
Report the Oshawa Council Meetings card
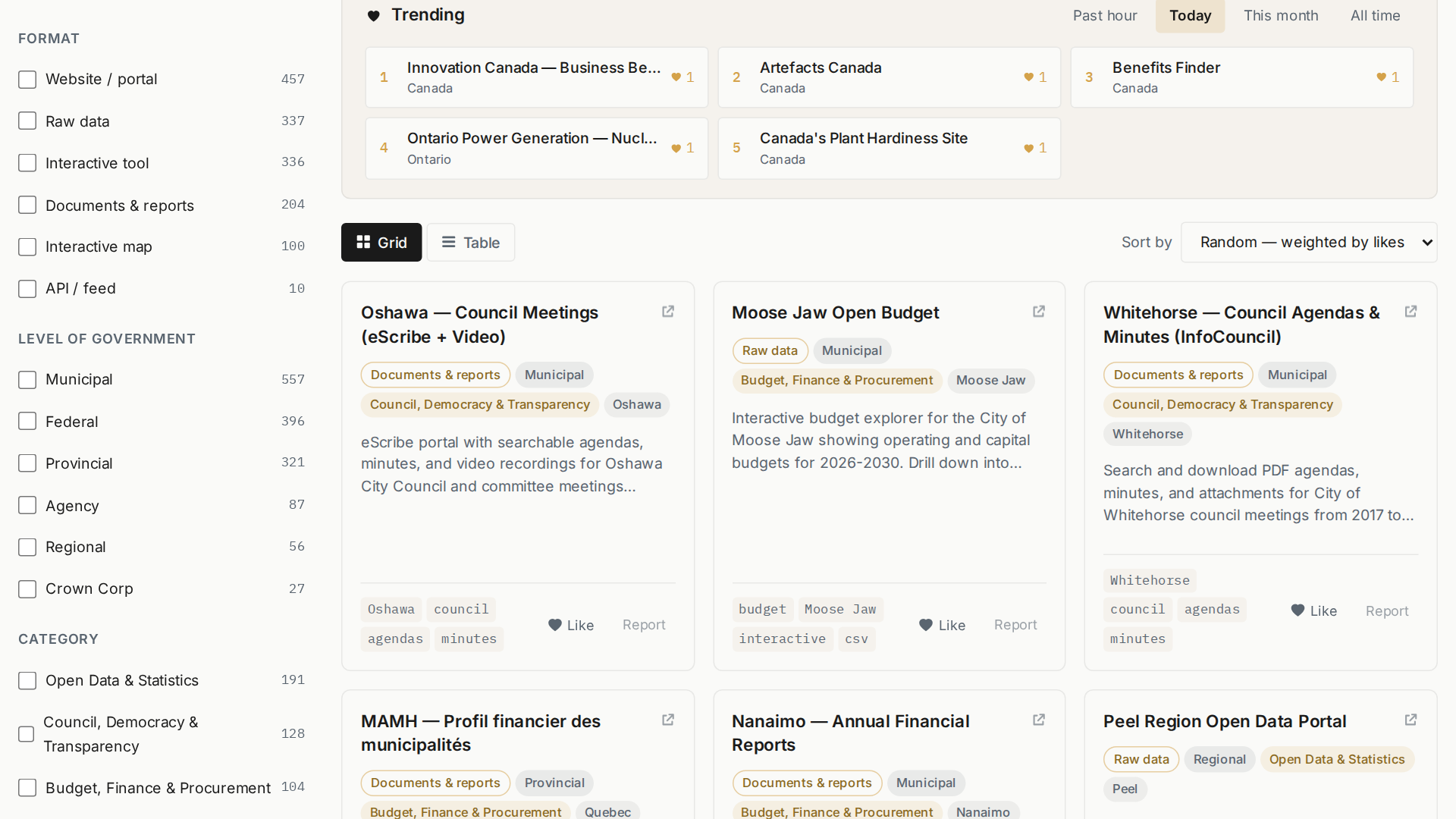[x=644, y=625]
